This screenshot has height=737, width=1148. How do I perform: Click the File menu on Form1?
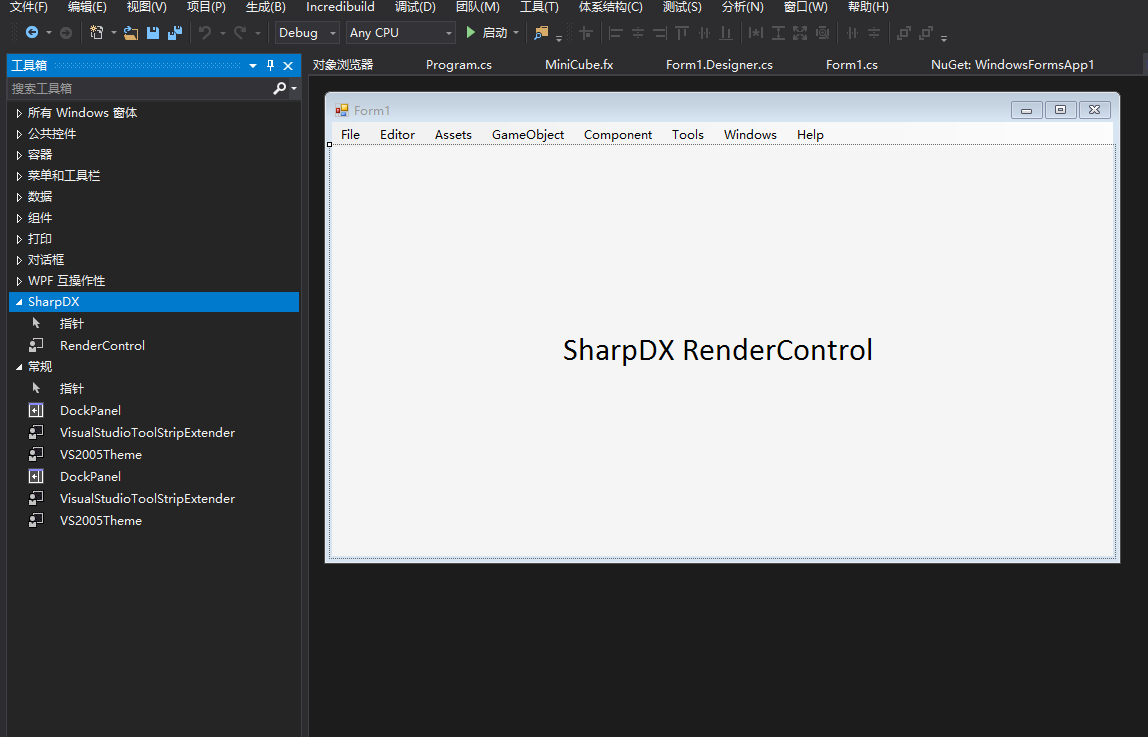coord(351,135)
